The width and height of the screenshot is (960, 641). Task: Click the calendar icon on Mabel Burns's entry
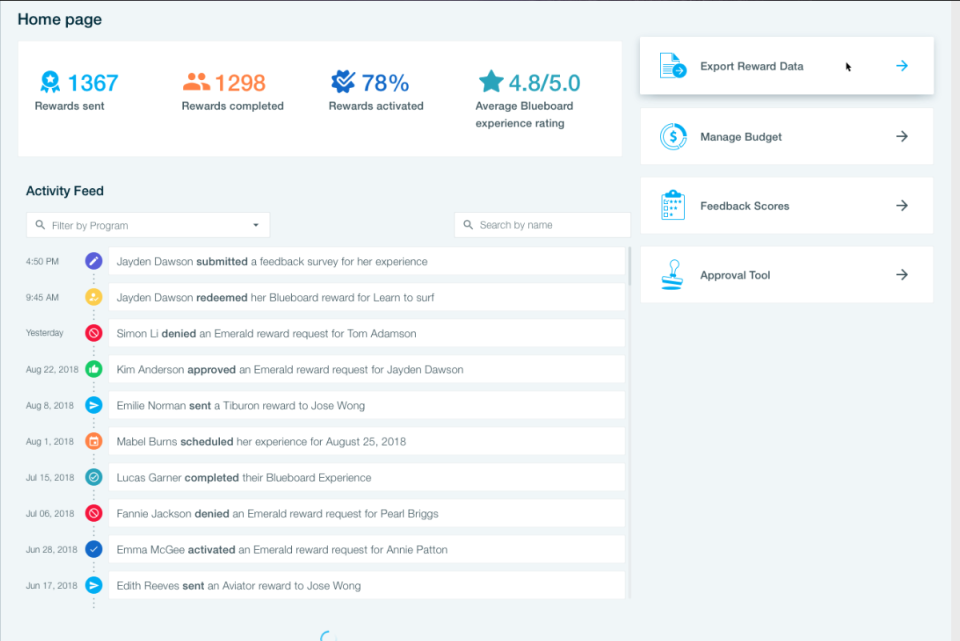[x=93, y=441]
